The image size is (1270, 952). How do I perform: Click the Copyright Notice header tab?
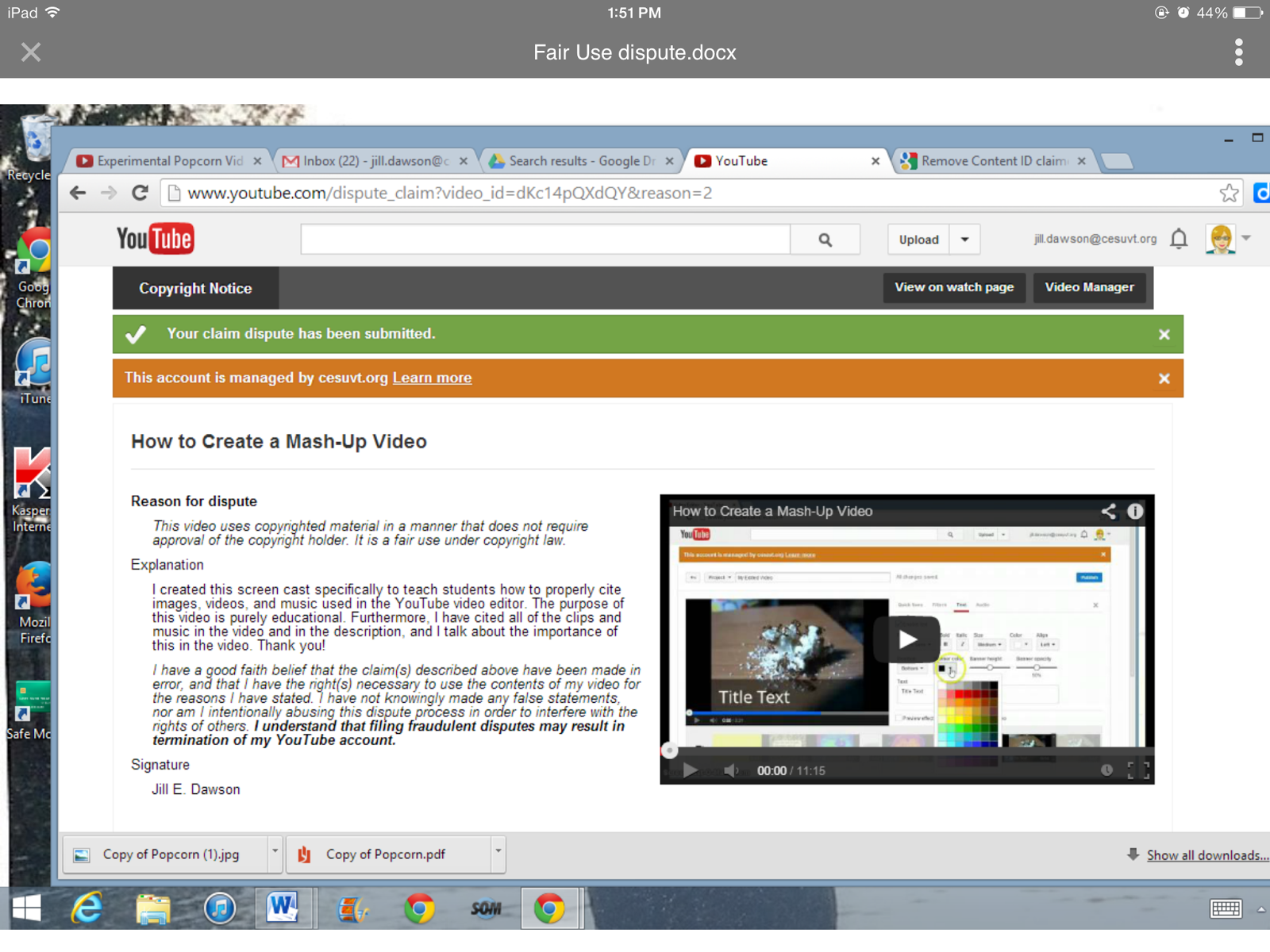pyautogui.click(x=195, y=289)
